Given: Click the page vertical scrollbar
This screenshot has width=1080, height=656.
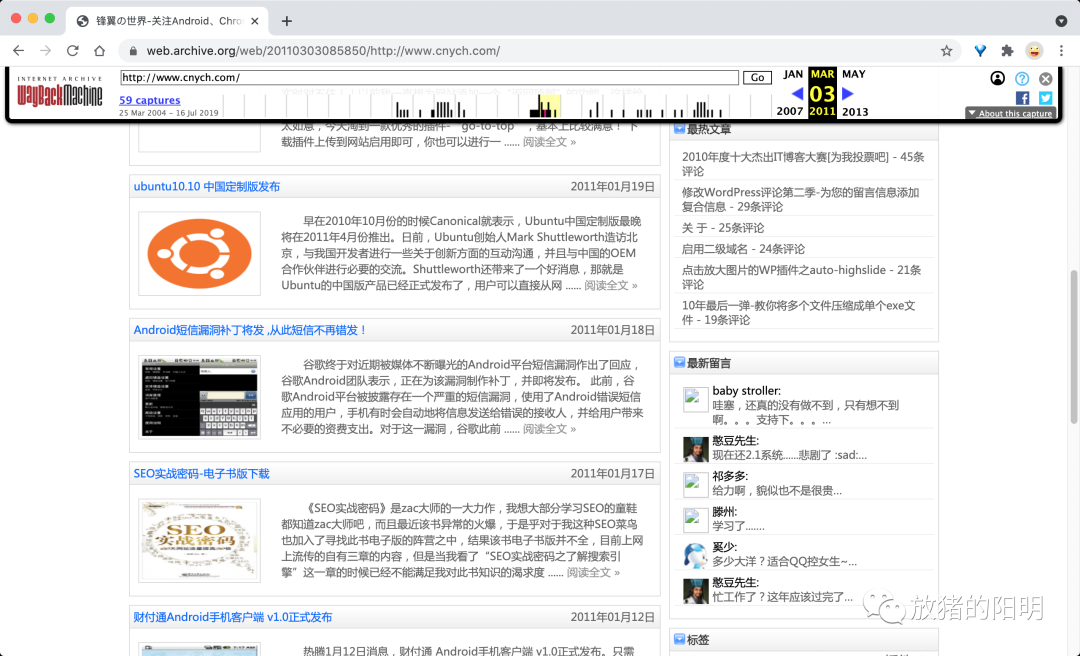Looking at the screenshot, I should click(x=1074, y=347).
